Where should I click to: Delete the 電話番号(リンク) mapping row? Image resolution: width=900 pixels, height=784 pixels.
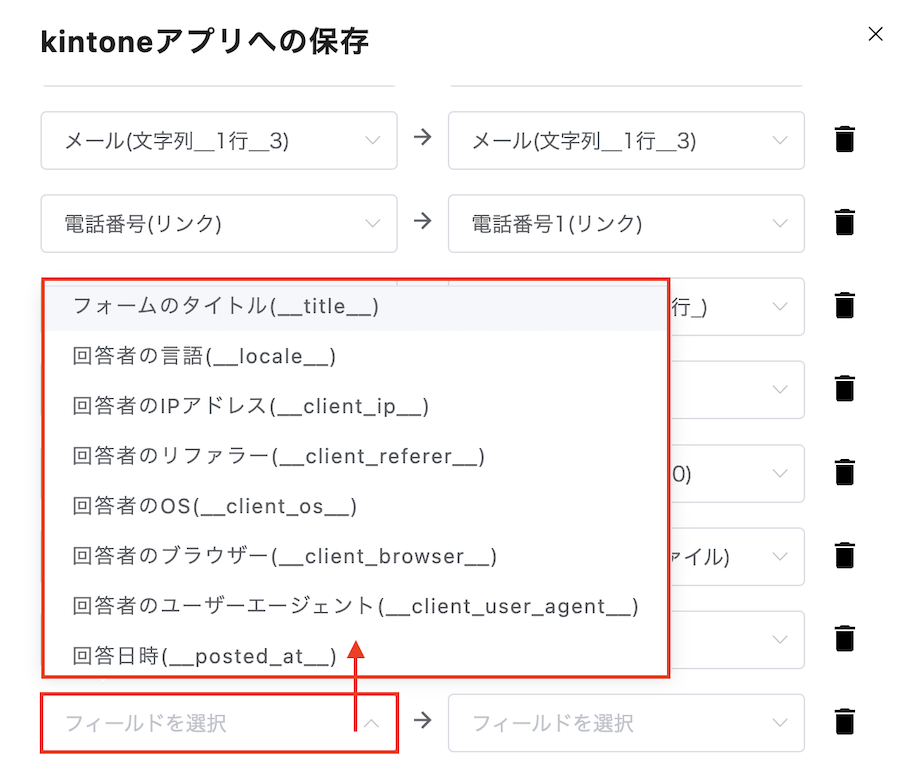(x=844, y=222)
